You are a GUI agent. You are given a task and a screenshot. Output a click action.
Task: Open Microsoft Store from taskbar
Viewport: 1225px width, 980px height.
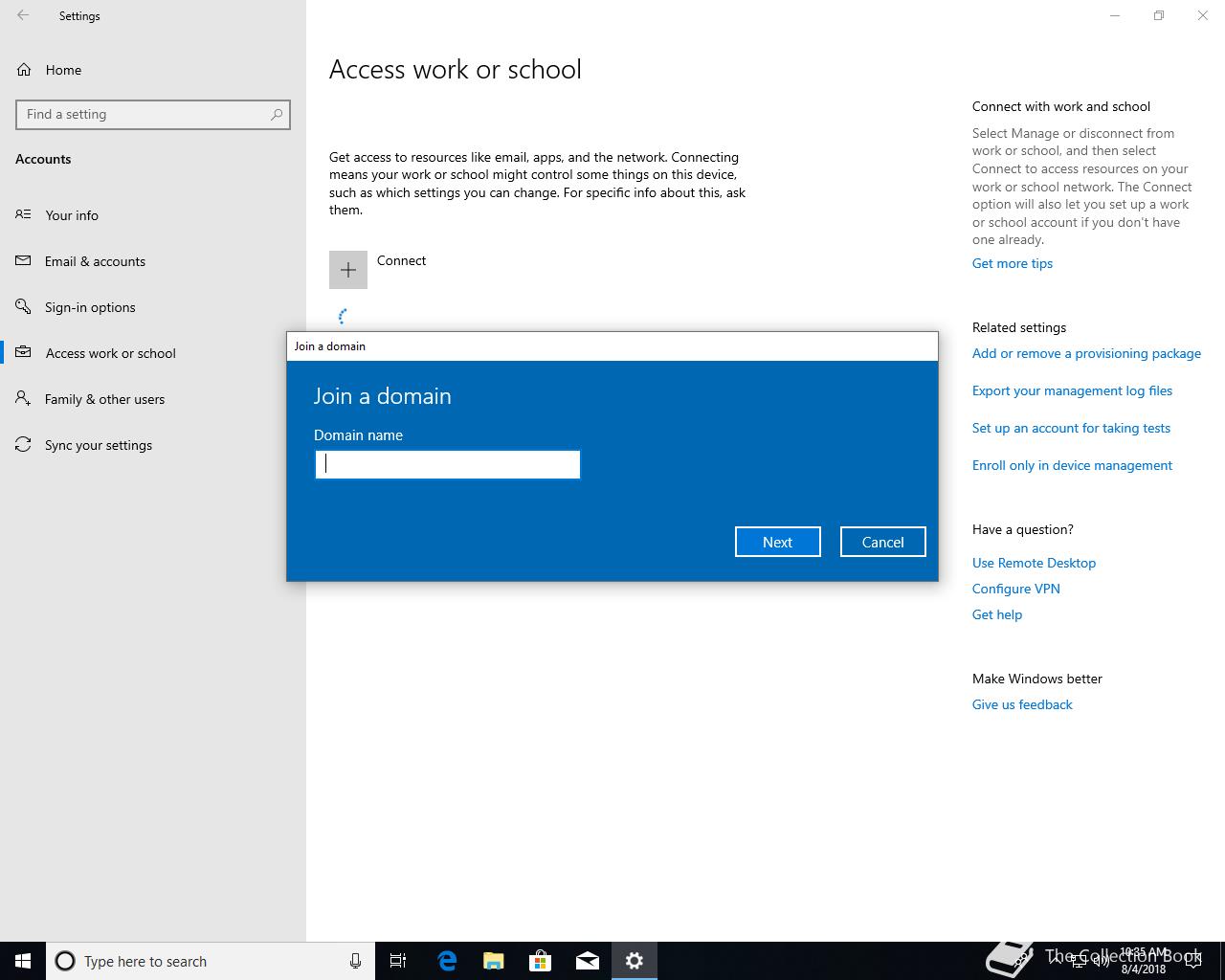[540, 961]
